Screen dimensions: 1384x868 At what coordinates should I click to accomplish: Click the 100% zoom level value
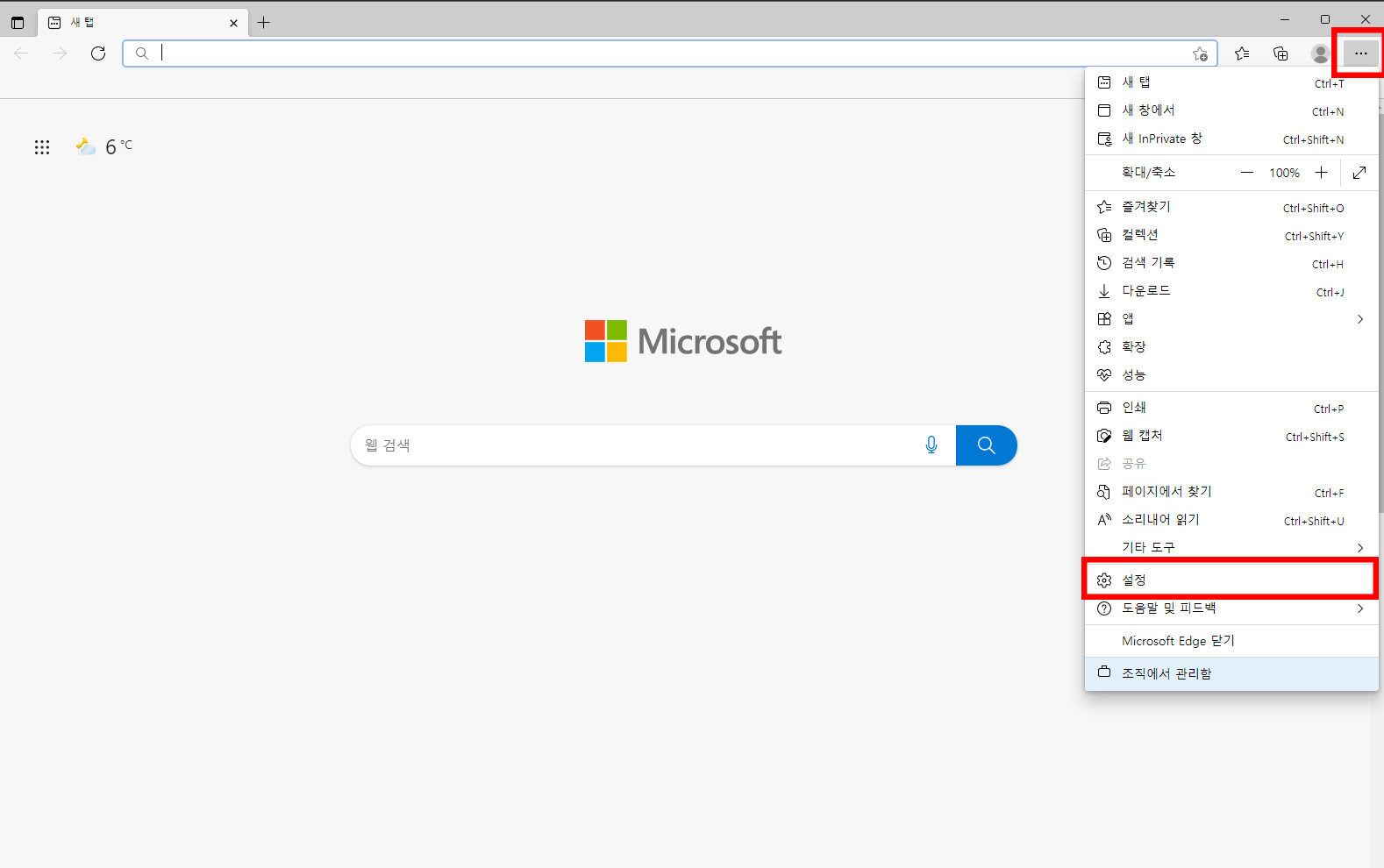tap(1284, 174)
